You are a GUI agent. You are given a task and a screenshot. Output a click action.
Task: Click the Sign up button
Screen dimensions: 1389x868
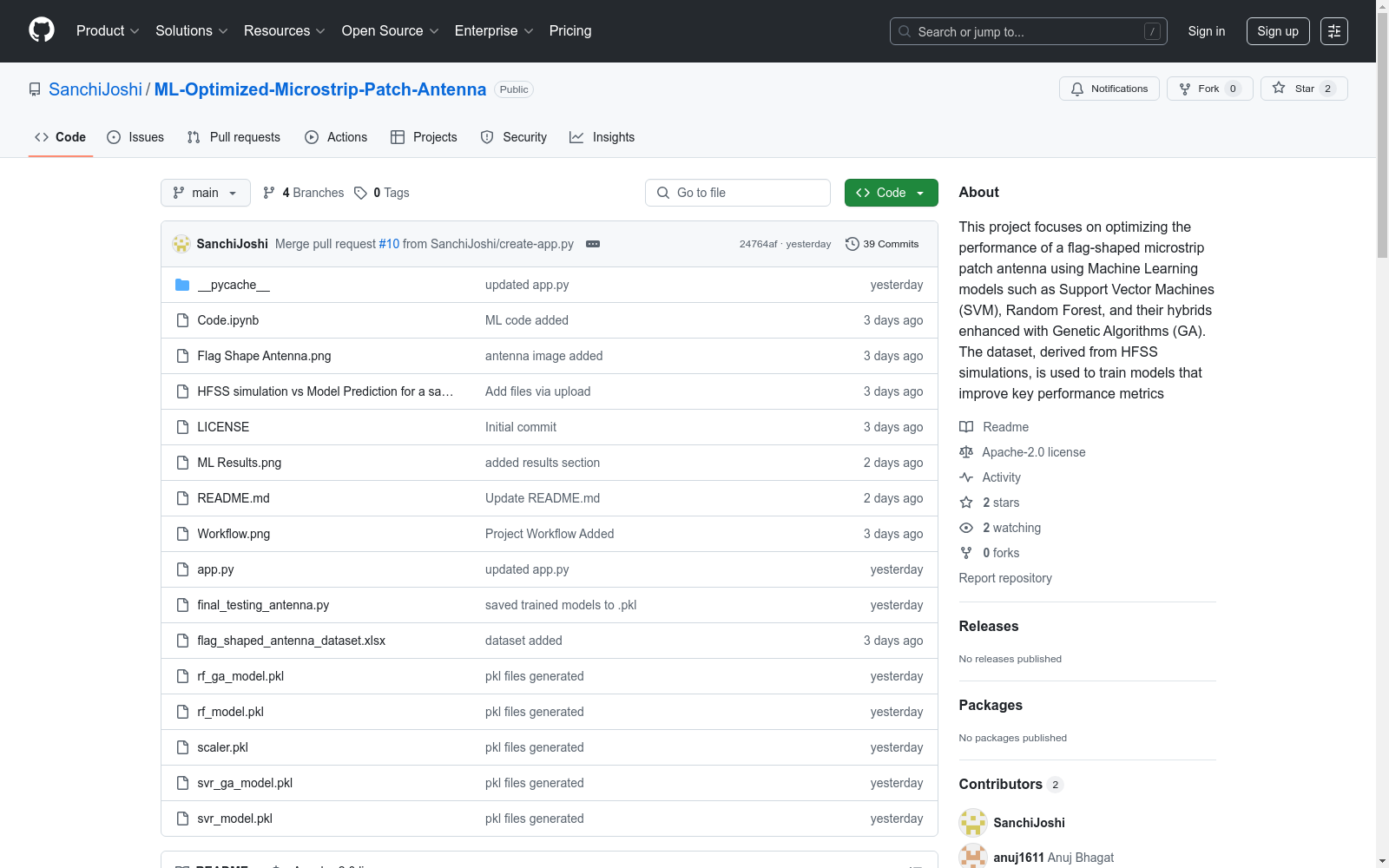(1278, 31)
